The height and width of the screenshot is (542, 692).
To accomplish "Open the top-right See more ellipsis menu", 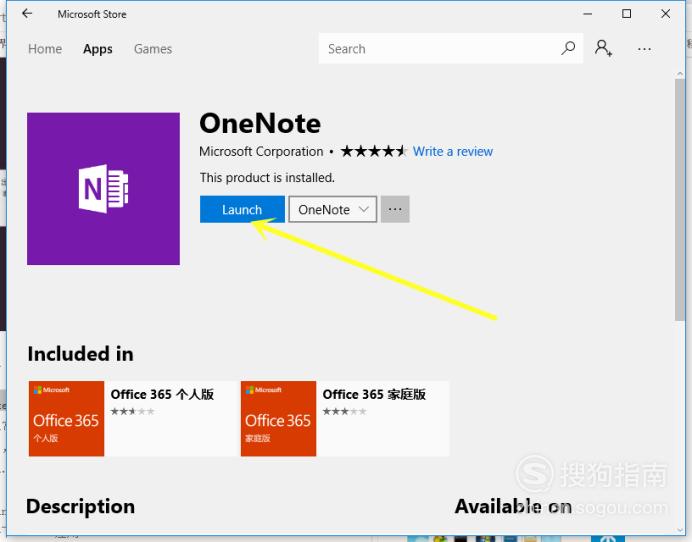I will point(644,49).
